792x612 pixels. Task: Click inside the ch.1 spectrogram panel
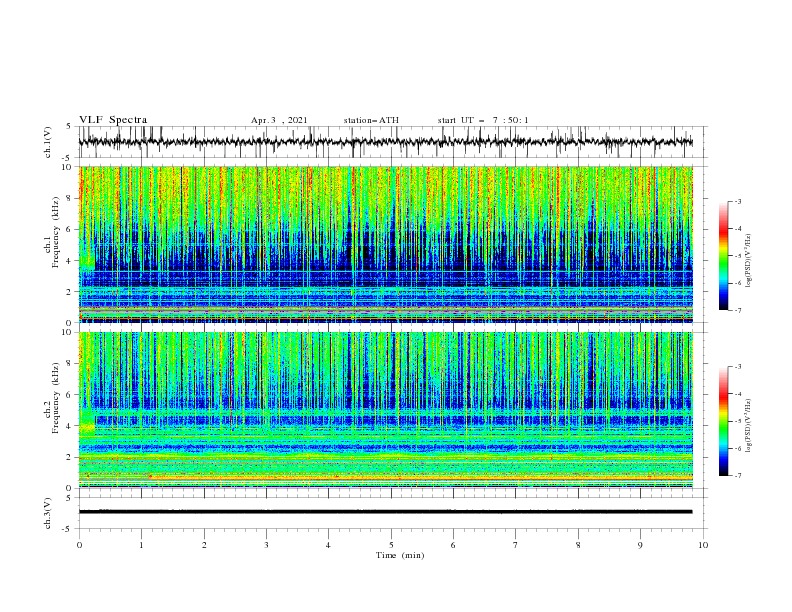(x=385, y=244)
